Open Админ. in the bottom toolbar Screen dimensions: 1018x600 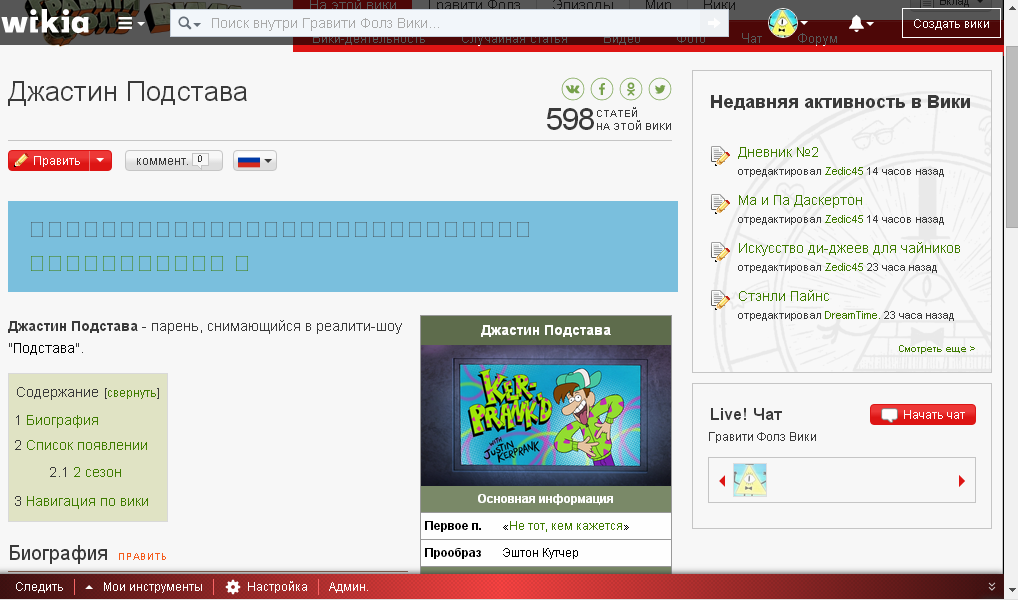(349, 587)
